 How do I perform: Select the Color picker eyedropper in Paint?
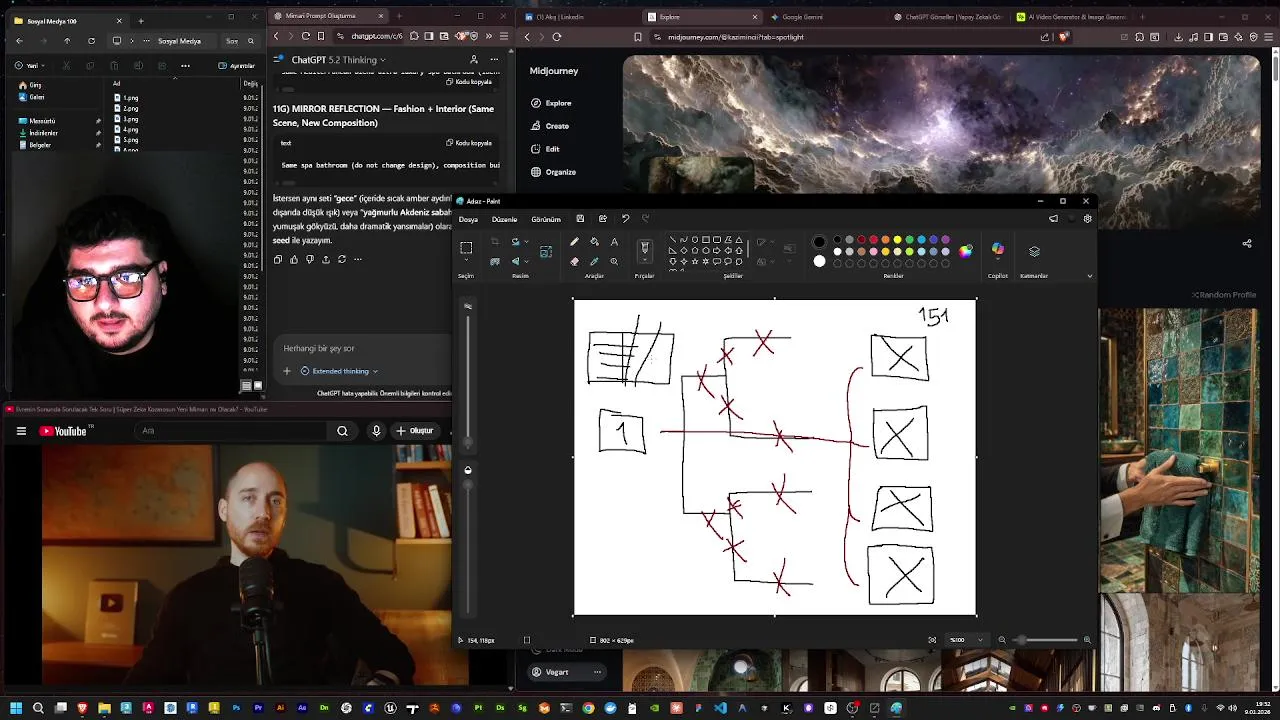[594, 261]
